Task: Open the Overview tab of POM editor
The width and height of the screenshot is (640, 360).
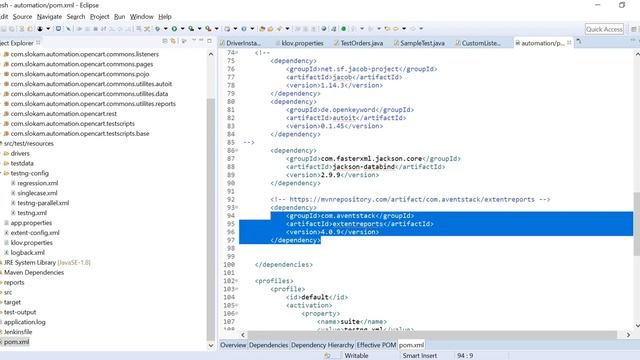Action: (x=233, y=345)
